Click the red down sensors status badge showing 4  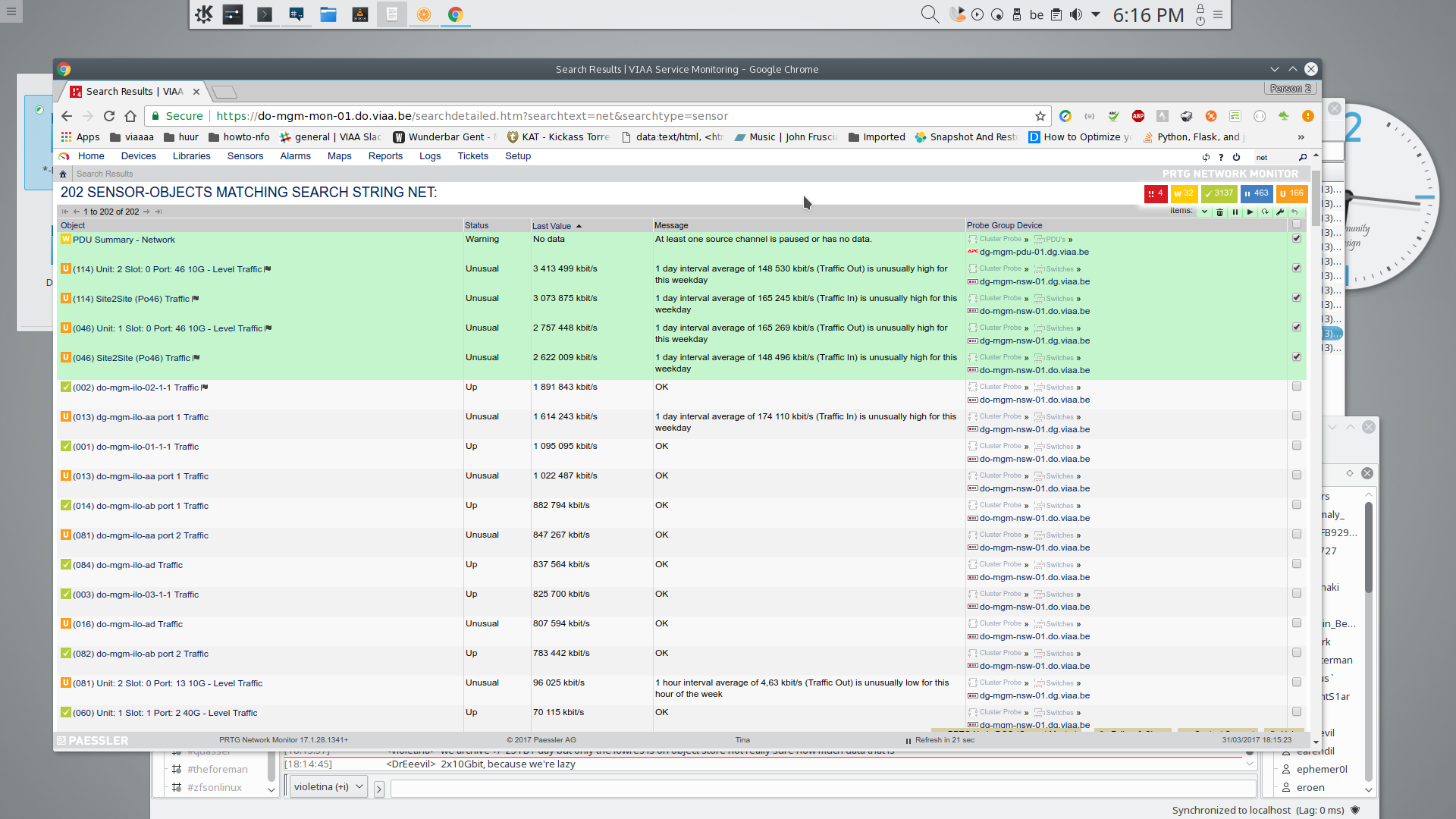1156,193
